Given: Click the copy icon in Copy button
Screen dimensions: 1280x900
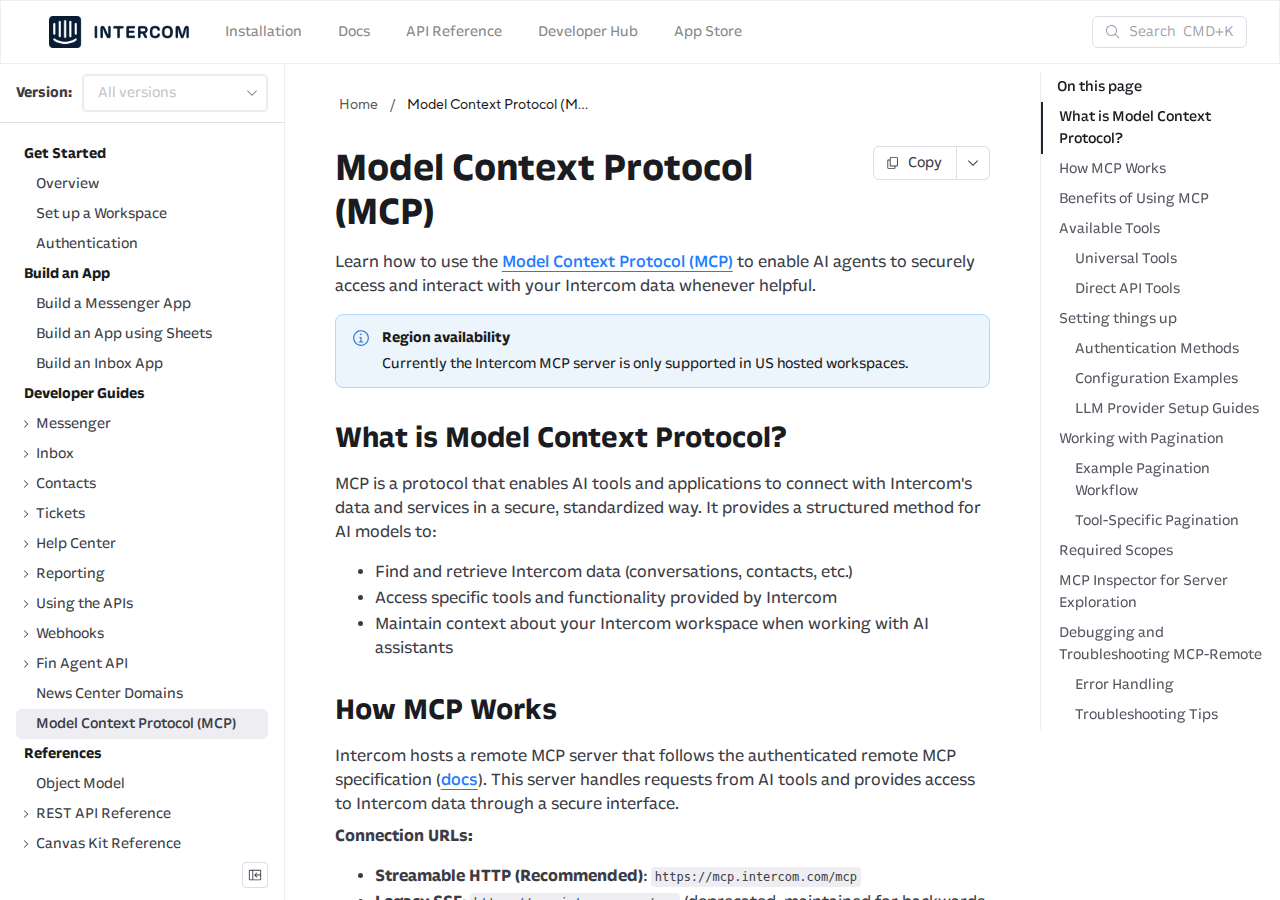Looking at the screenshot, I should click(x=892, y=163).
